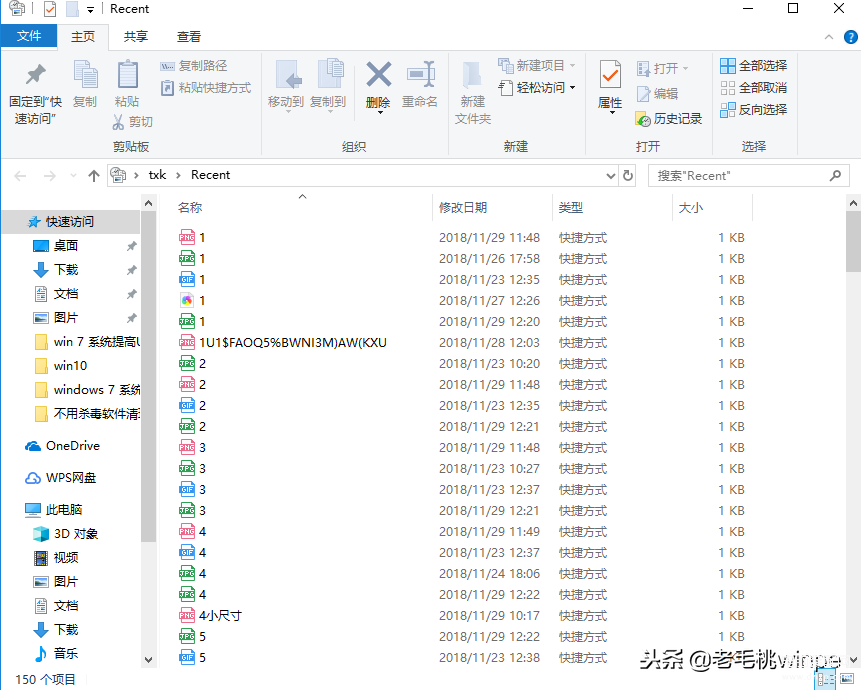Sort by 类型 (Type) column header
The image size is (861, 690).
point(571,207)
